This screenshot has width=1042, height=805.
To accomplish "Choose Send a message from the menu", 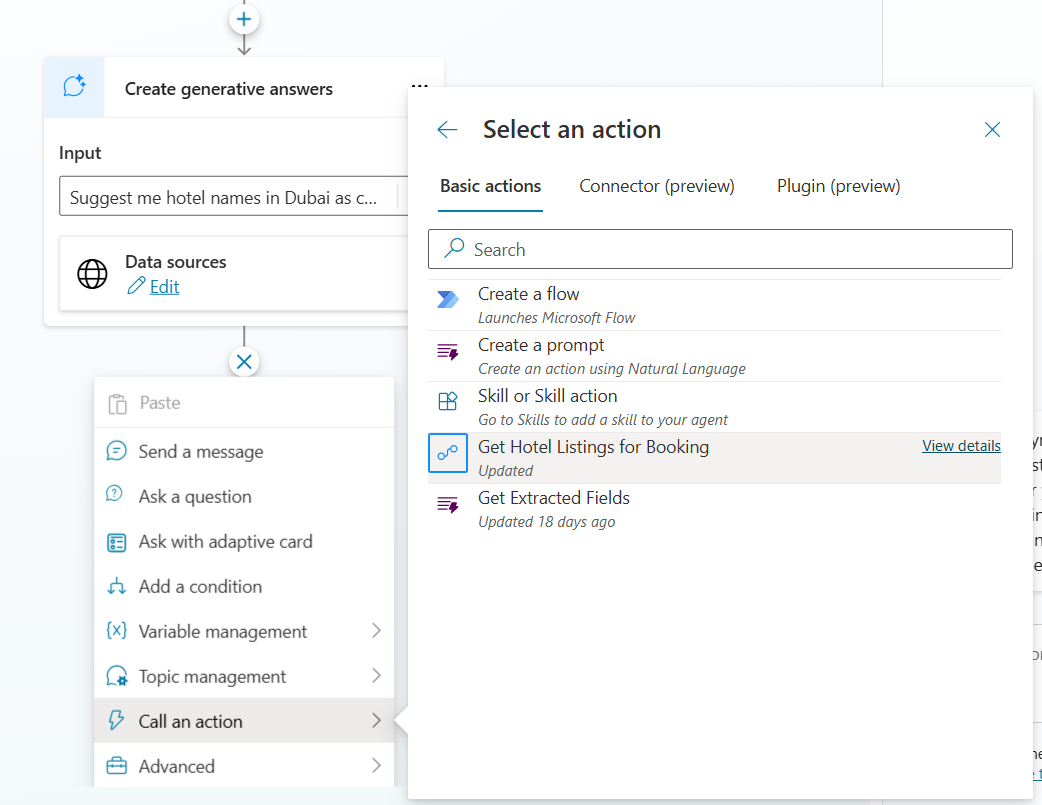I will point(201,452).
